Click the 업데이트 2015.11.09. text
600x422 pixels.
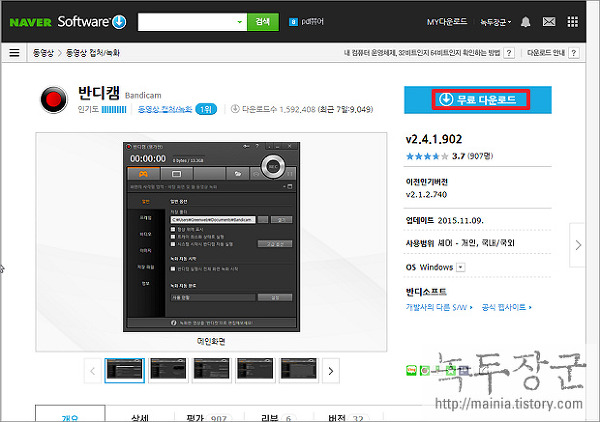(x=444, y=220)
